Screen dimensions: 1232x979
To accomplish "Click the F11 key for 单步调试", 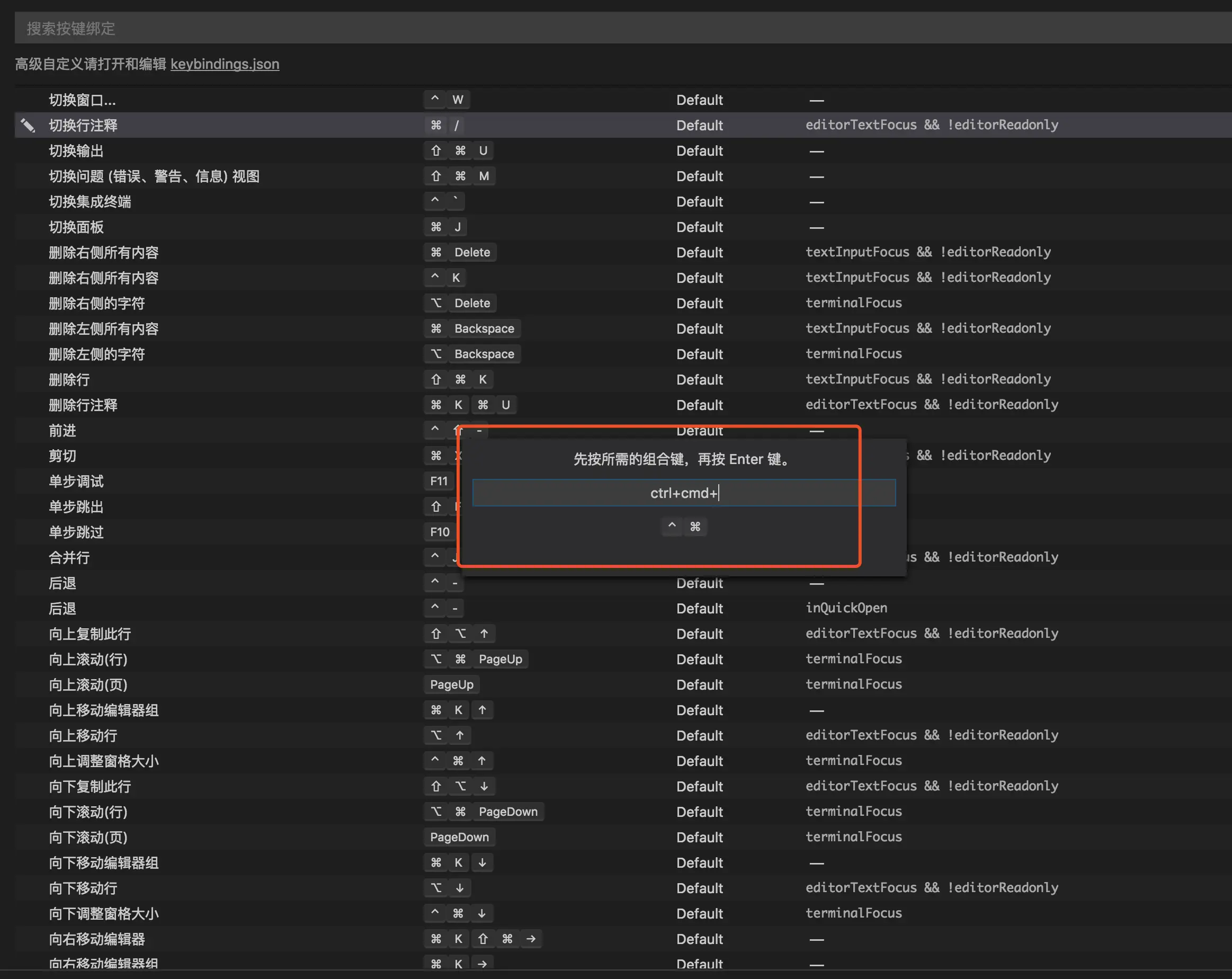I will point(439,481).
